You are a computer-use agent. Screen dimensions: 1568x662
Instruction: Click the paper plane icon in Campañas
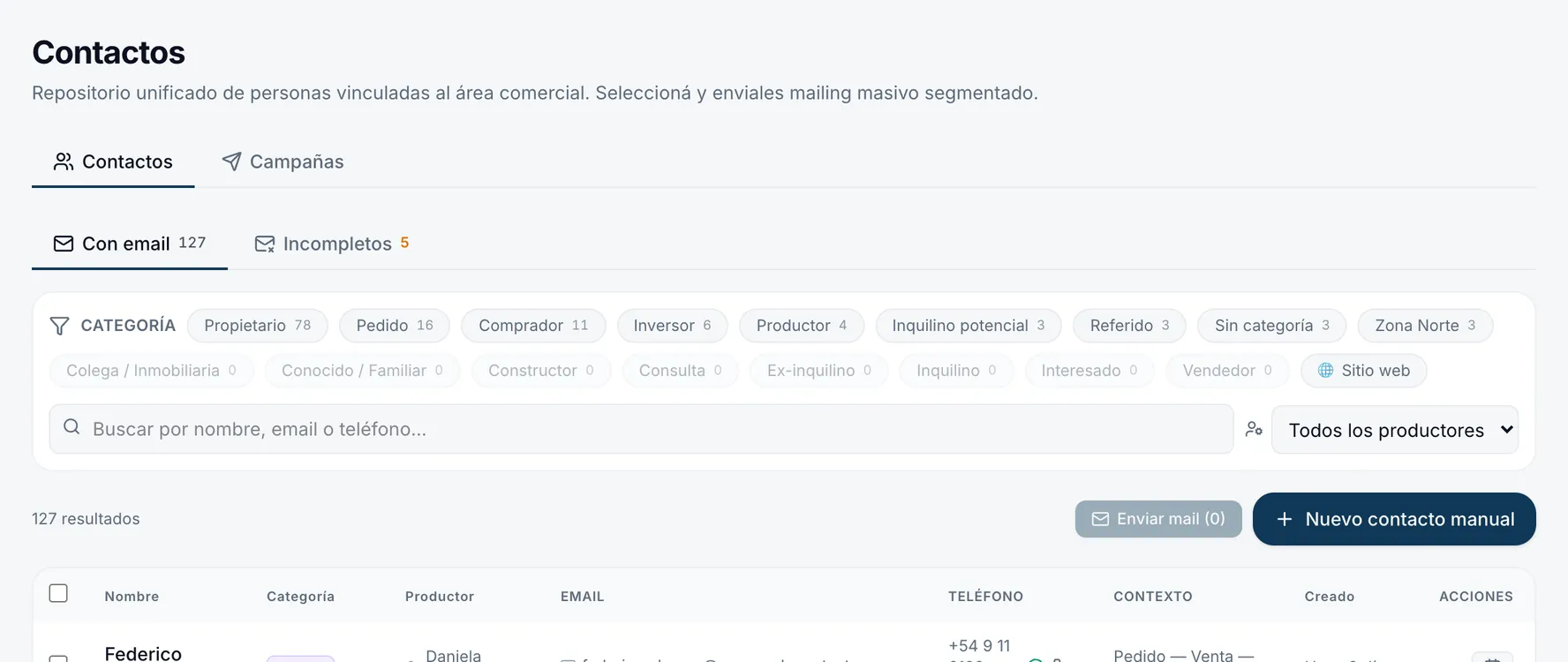click(231, 162)
